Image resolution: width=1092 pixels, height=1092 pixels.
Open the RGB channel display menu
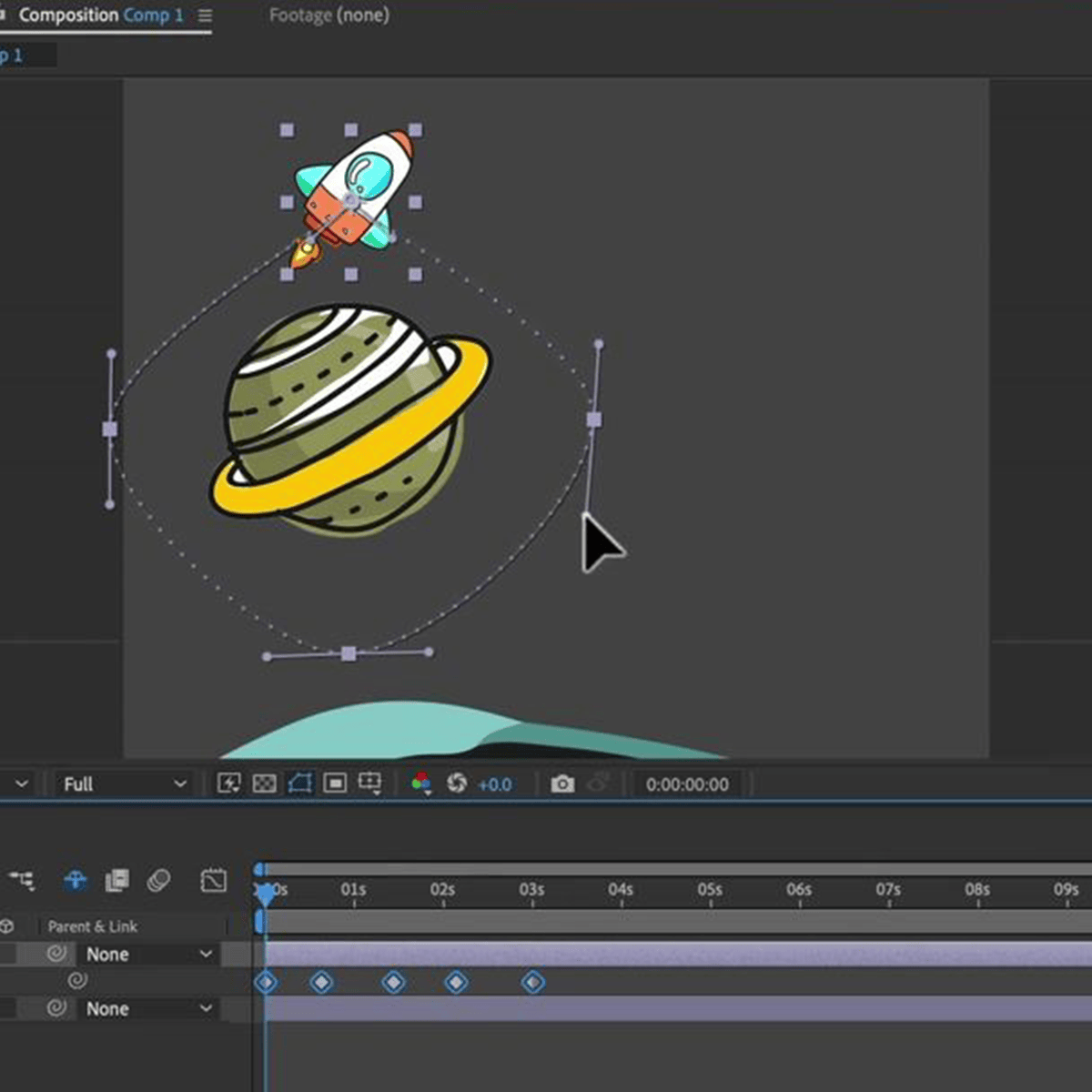pyautogui.click(x=421, y=784)
